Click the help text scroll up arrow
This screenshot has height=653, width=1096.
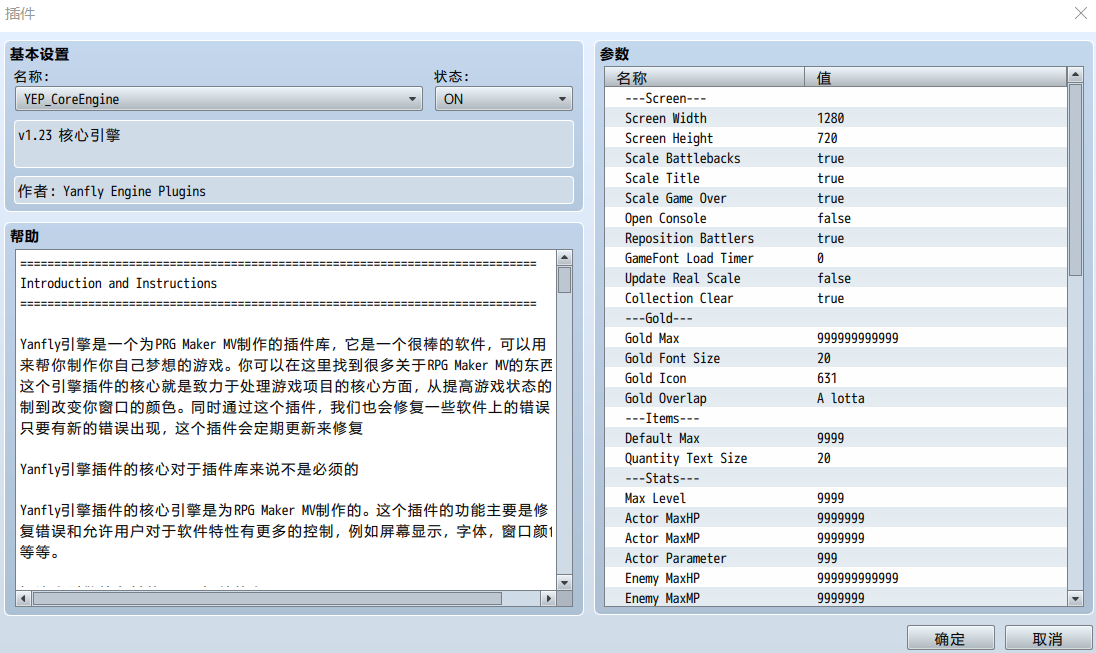pos(565,257)
